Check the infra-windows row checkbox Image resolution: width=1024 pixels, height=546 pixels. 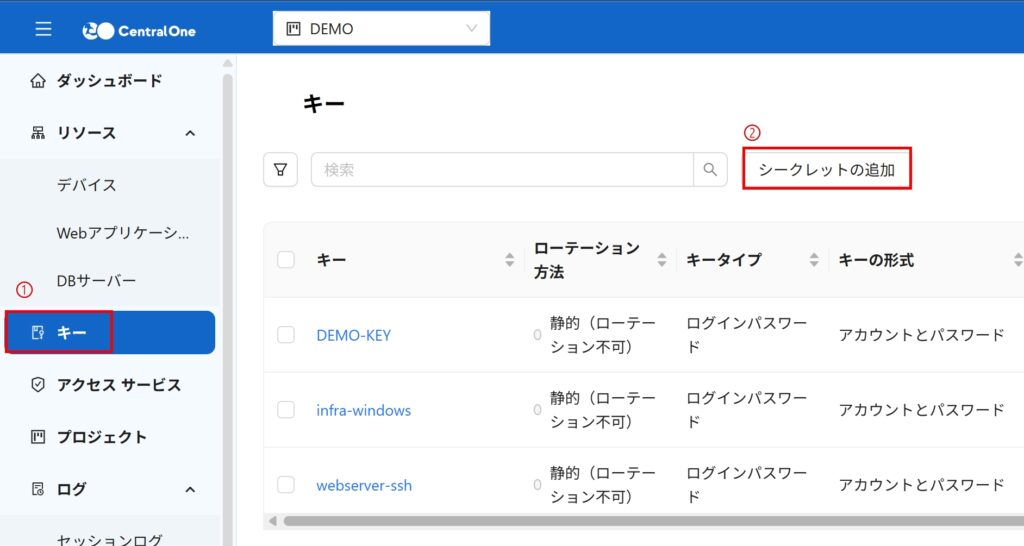tap(286, 410)
